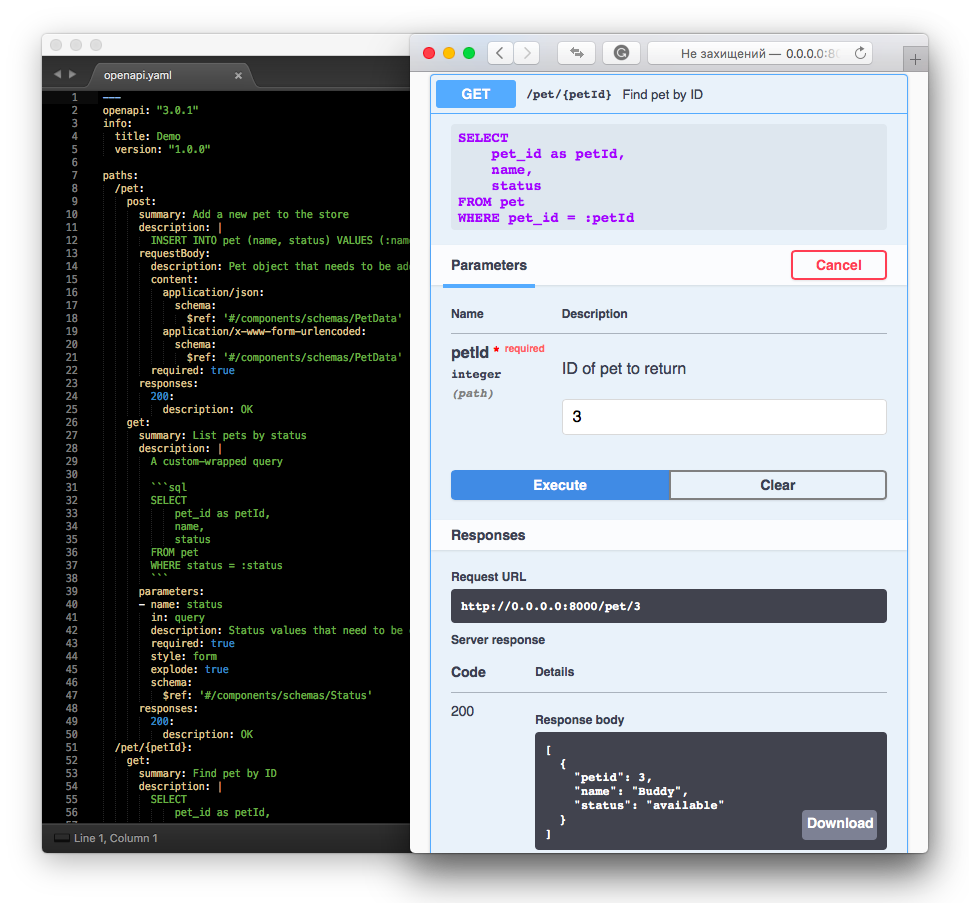
Task: Click the Responses section heading
Action: (x=488, y=535)
